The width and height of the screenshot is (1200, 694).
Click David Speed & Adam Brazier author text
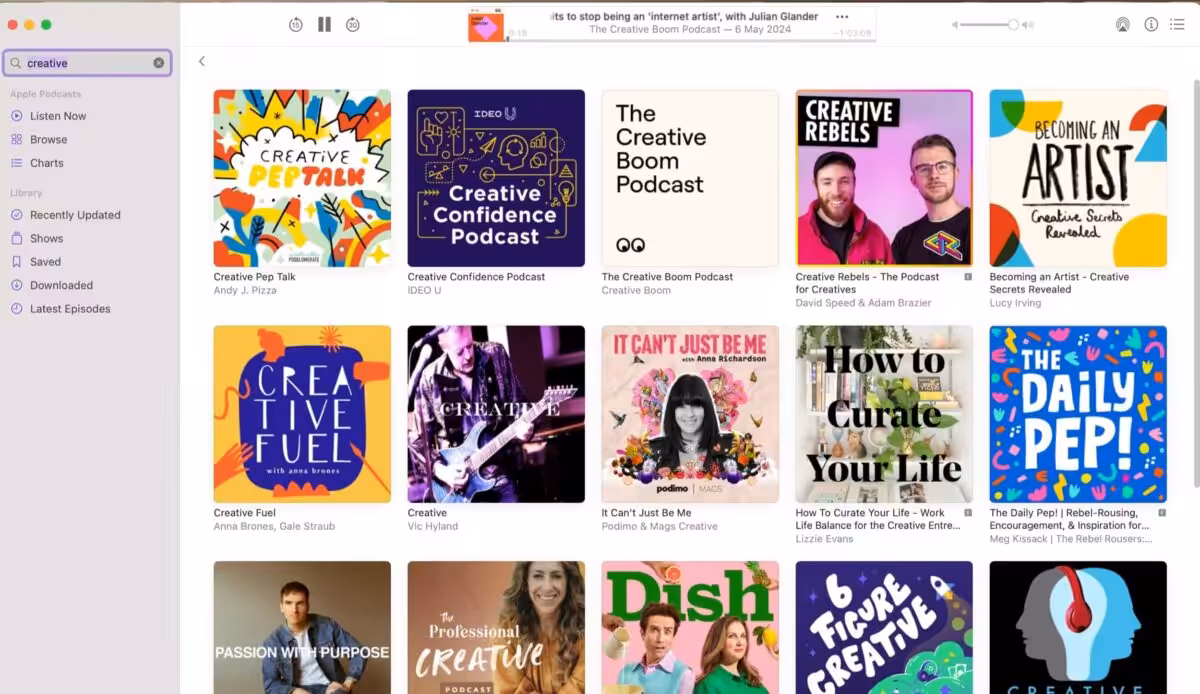tap(863, 303)
